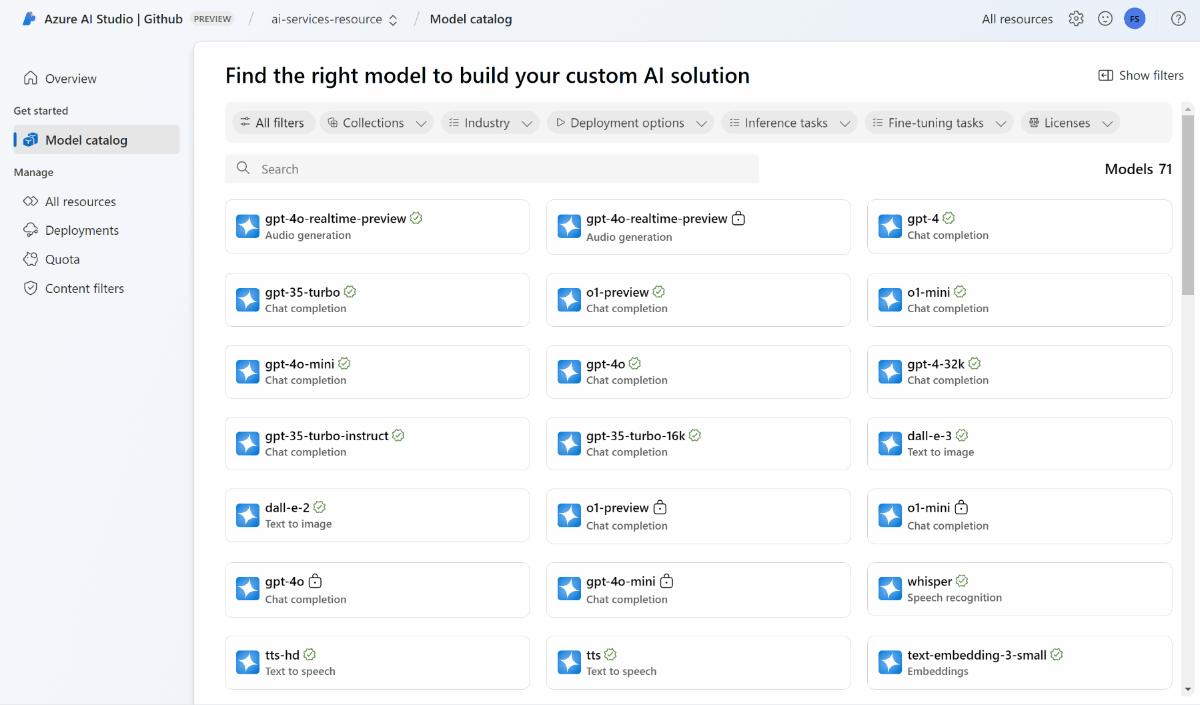Open the gpt-4o-mini verified model card
This screenshot has width=1200, height=705.
[x=377, y=371]
